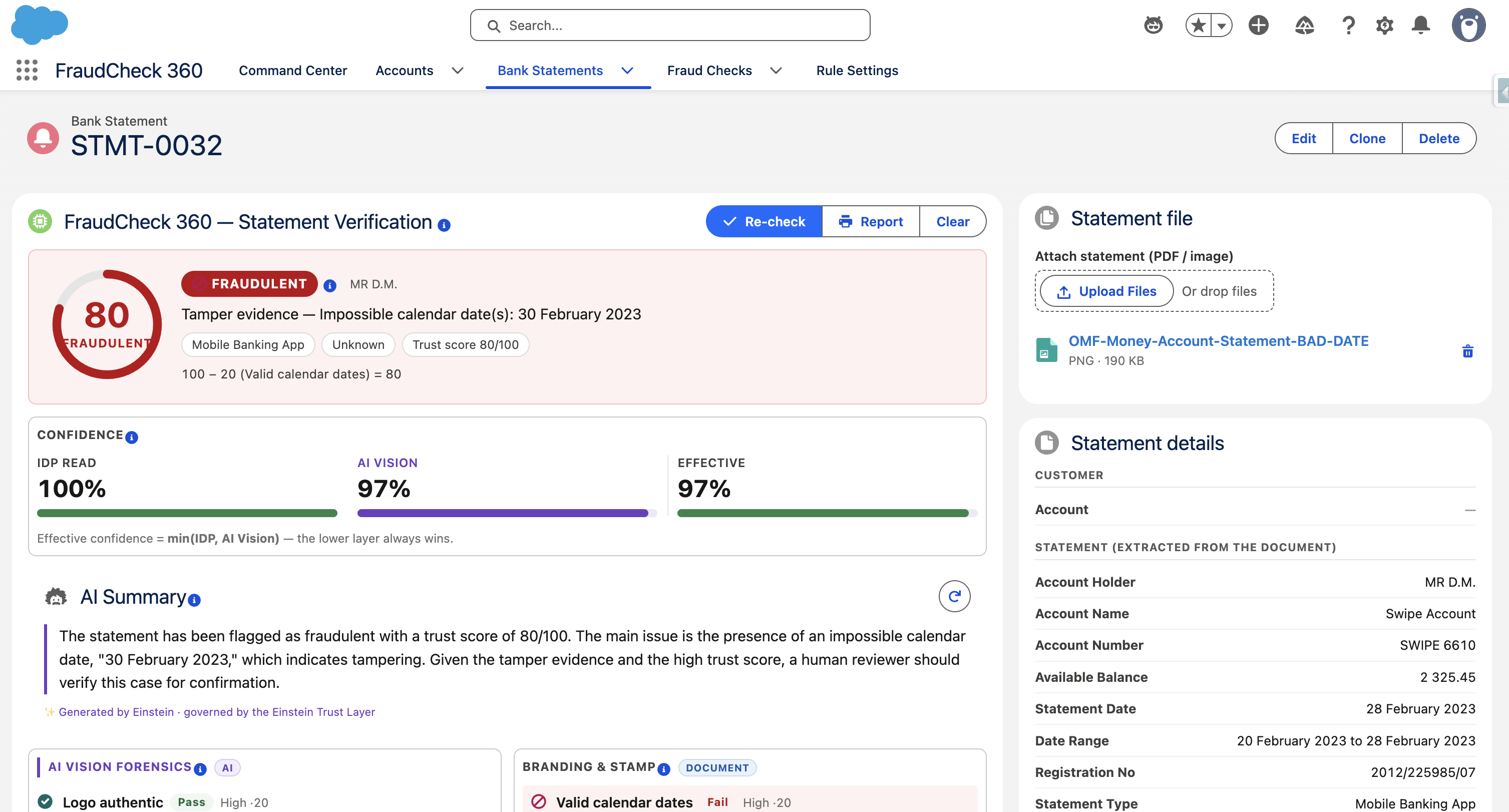The width and height of the screenshot is (1509, 812).
Task: Select the Account Number value SWIPE 6610
Action: pyautogui.click(x=1437, y=645)
